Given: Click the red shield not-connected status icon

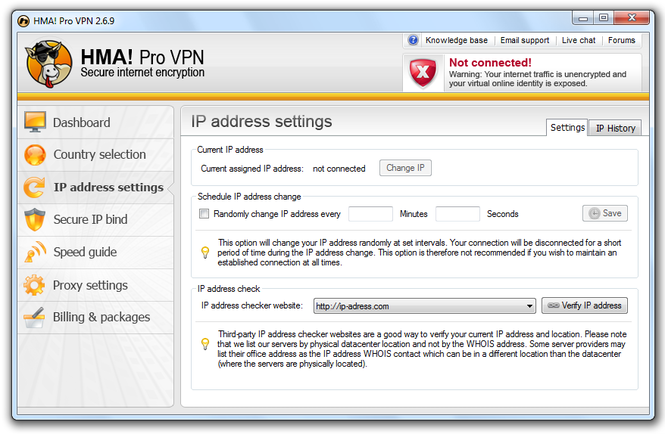Looking at the screenshot, I should point(423,73).
